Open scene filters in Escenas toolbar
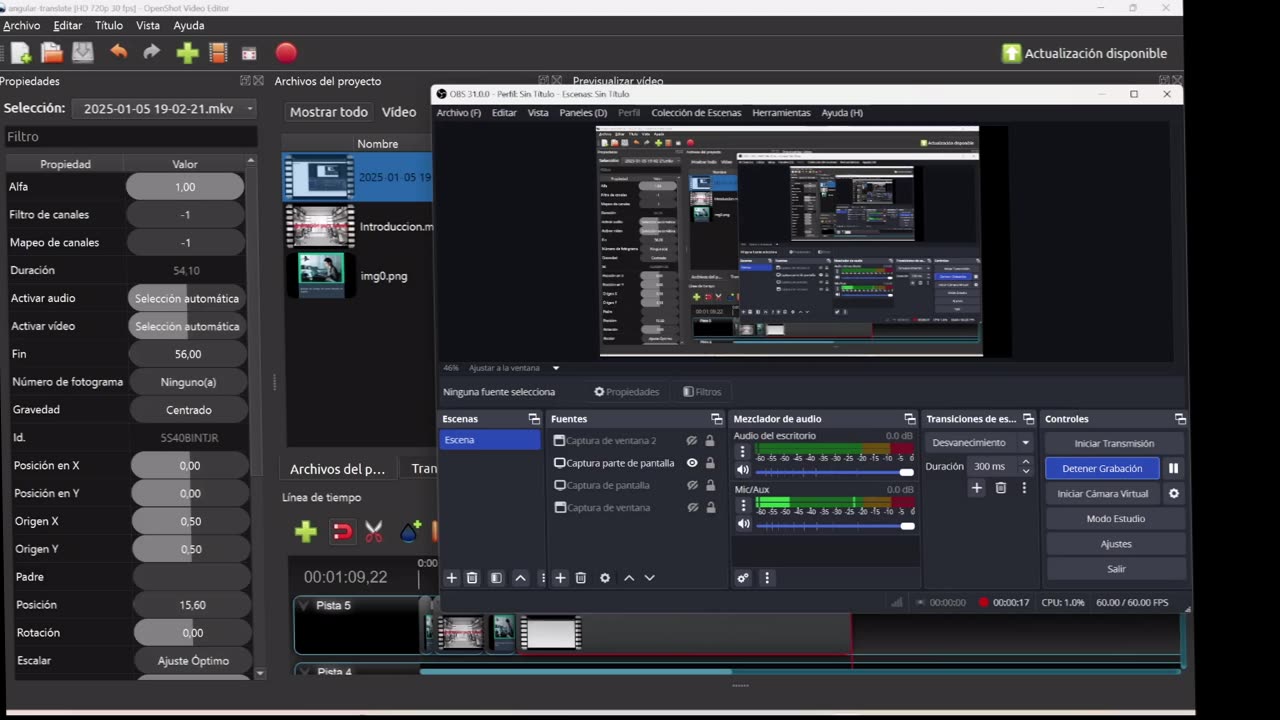The height and width of the screenshot is (720, 1280). (496, 578)
